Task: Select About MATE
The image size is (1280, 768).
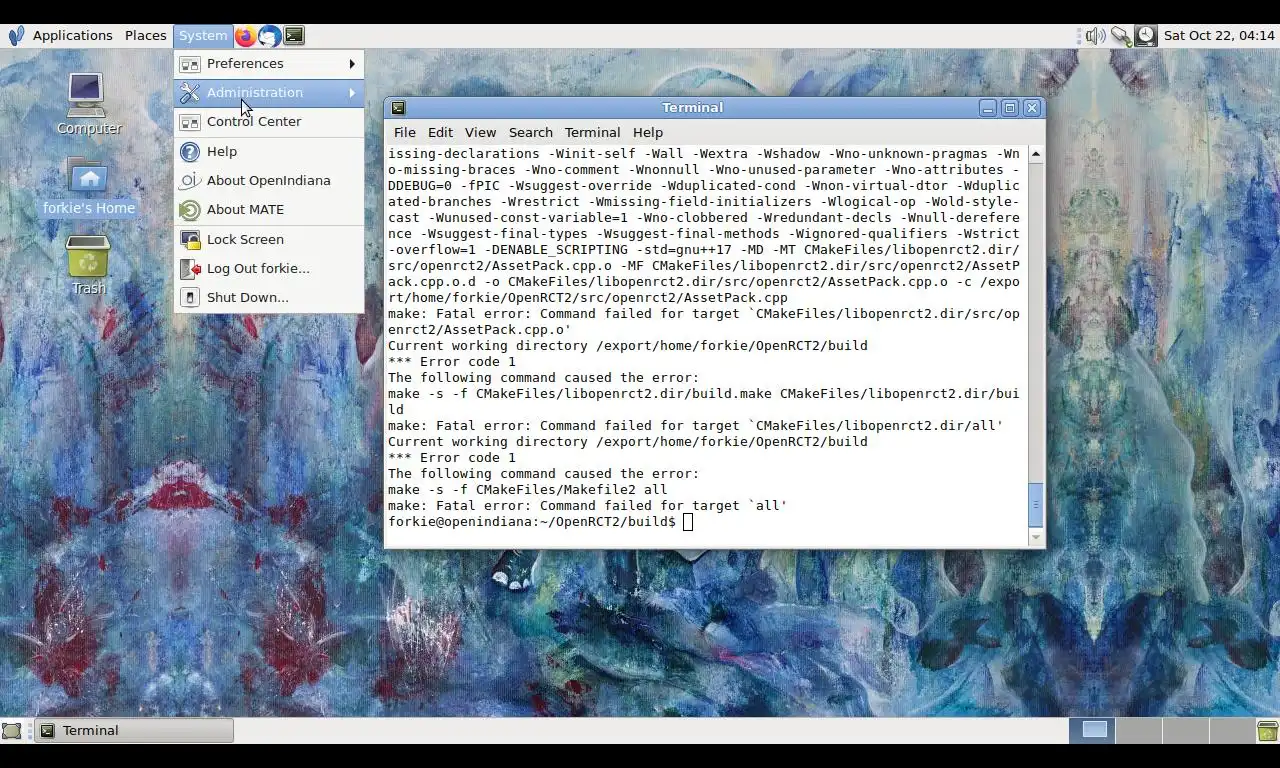Action: [x=268, y=210]
